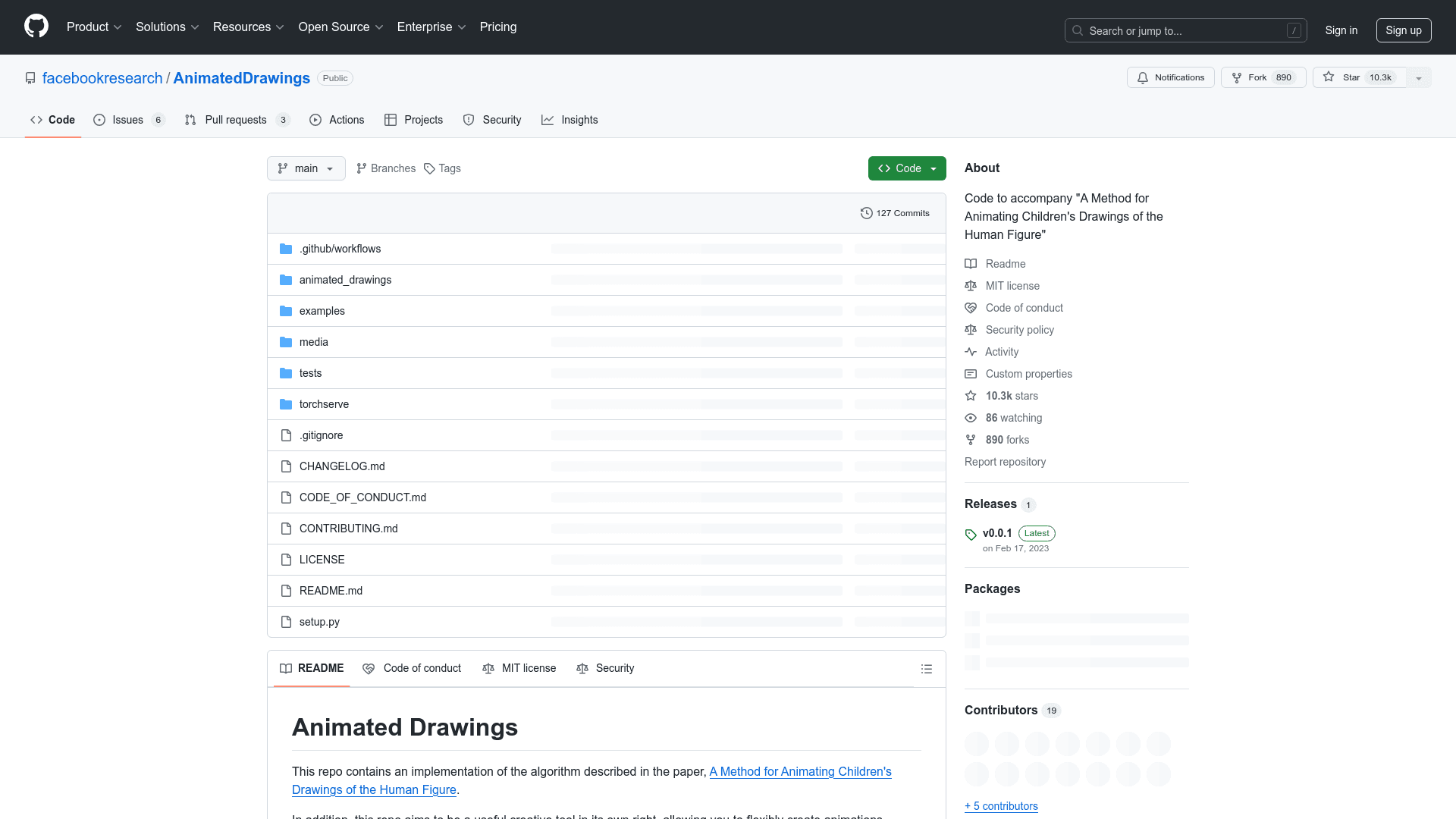Click the 127 Commits history icon
The image size is (1456, 819).
[x=866, y=213]
